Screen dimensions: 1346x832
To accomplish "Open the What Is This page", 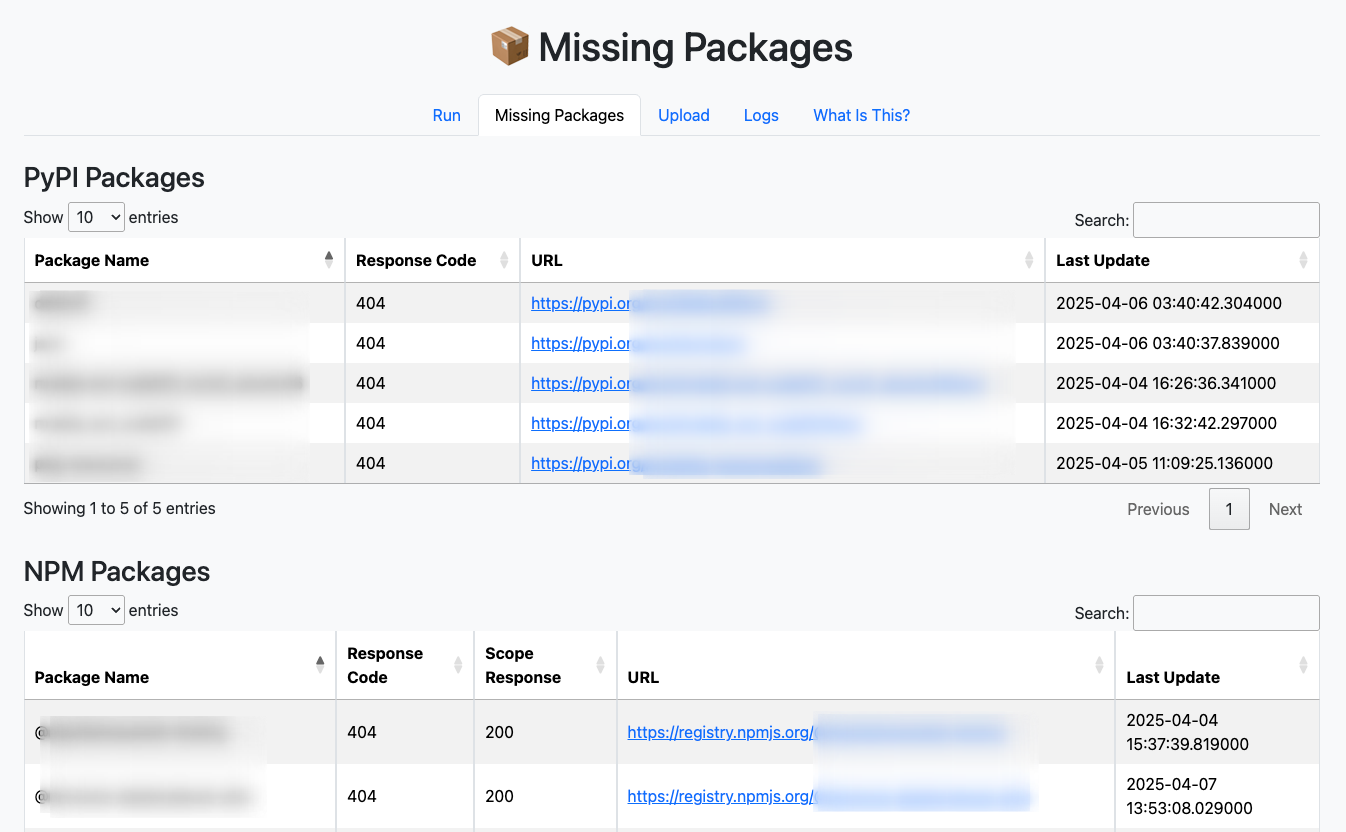I will point(861,115).
